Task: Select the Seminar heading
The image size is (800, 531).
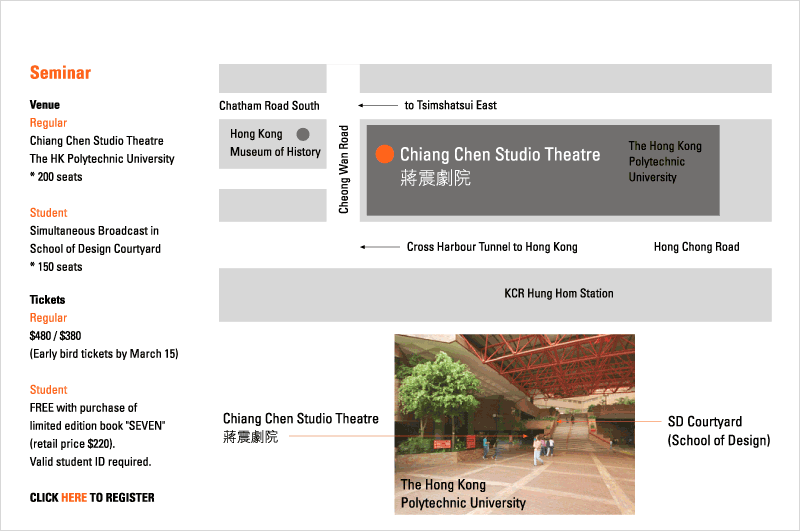Action: click(x=60, y=73)
